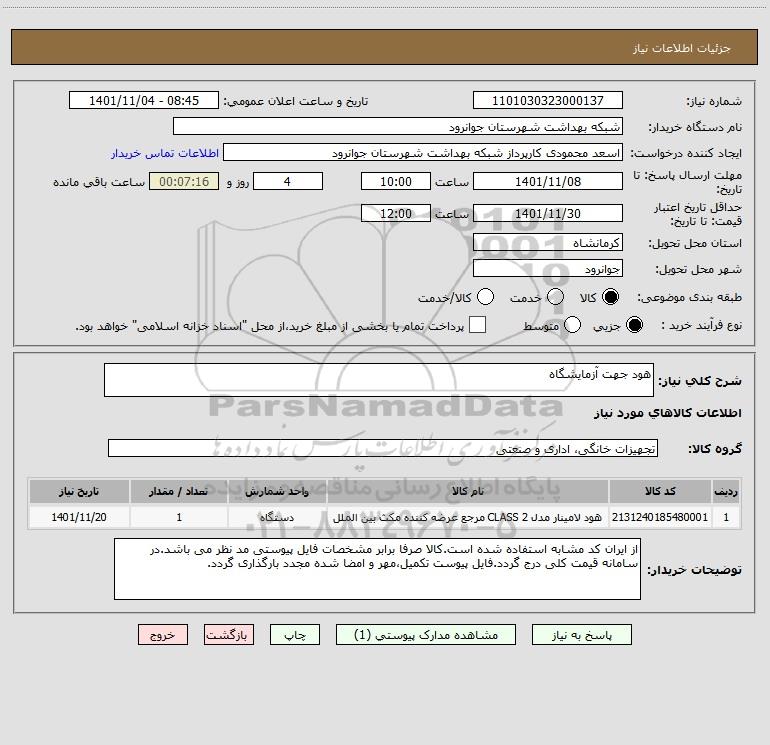Click the buyer organization name field
This screenshot has height=745, width=770.
coord(398,127)
